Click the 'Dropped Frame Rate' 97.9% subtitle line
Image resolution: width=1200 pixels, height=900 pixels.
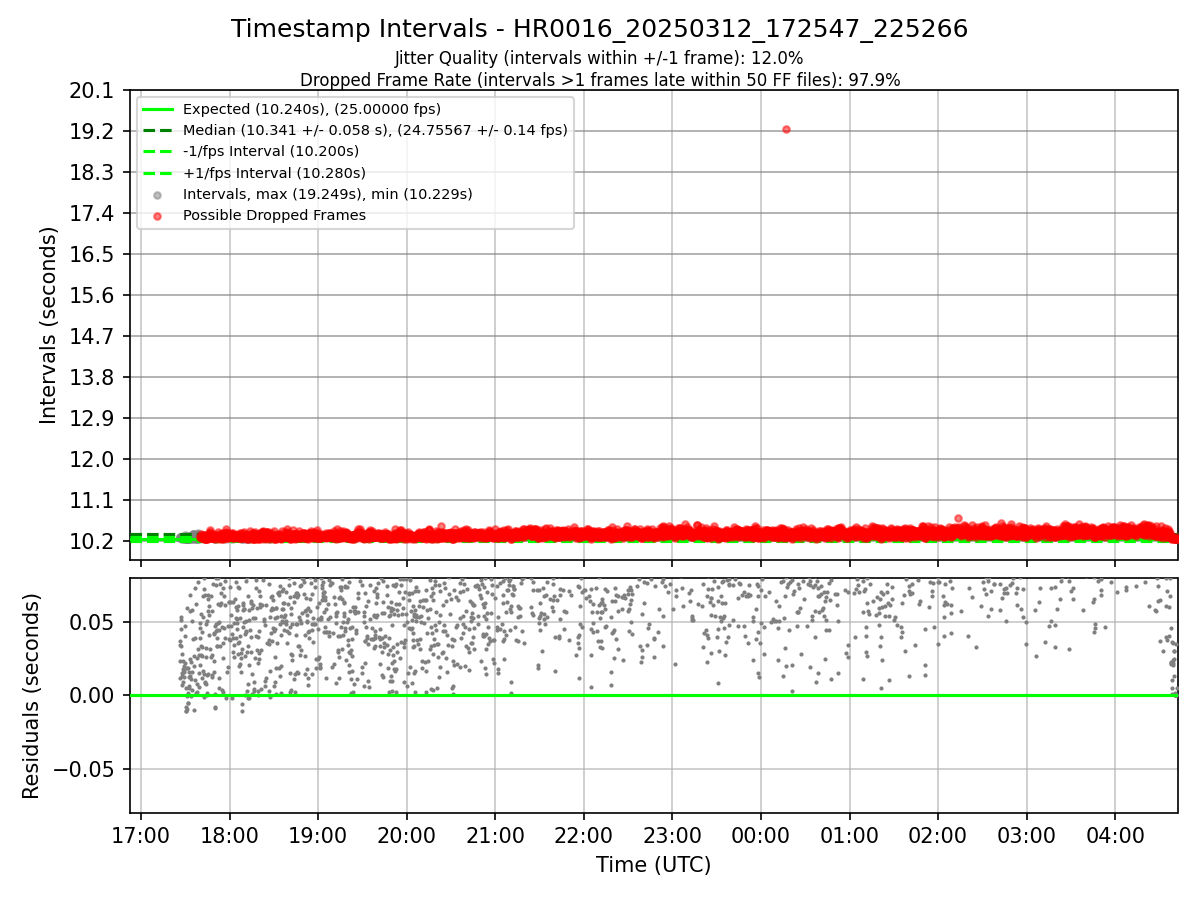tap(599, 80)
